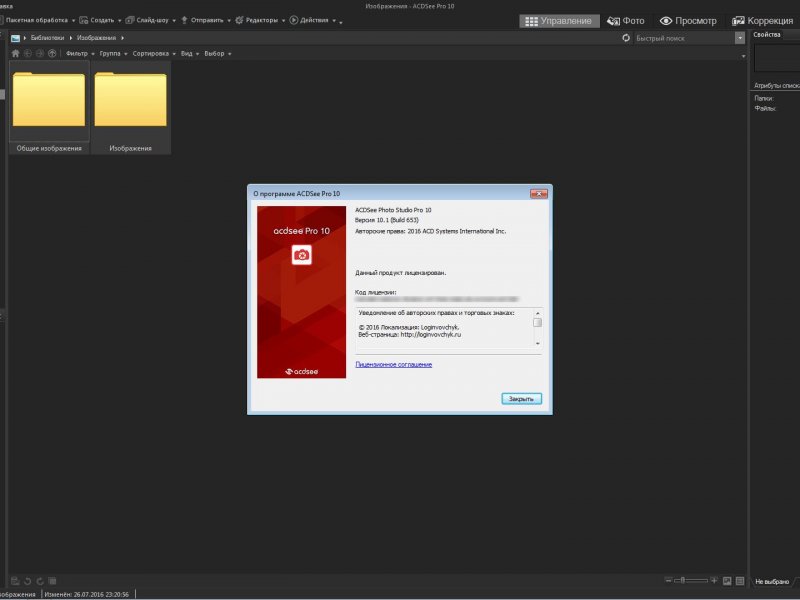Screen dimensions: 800x600
Task: Click the 'Файлы:' label in Properties panel
Action: pyautogui.click(x=765, y=109)
